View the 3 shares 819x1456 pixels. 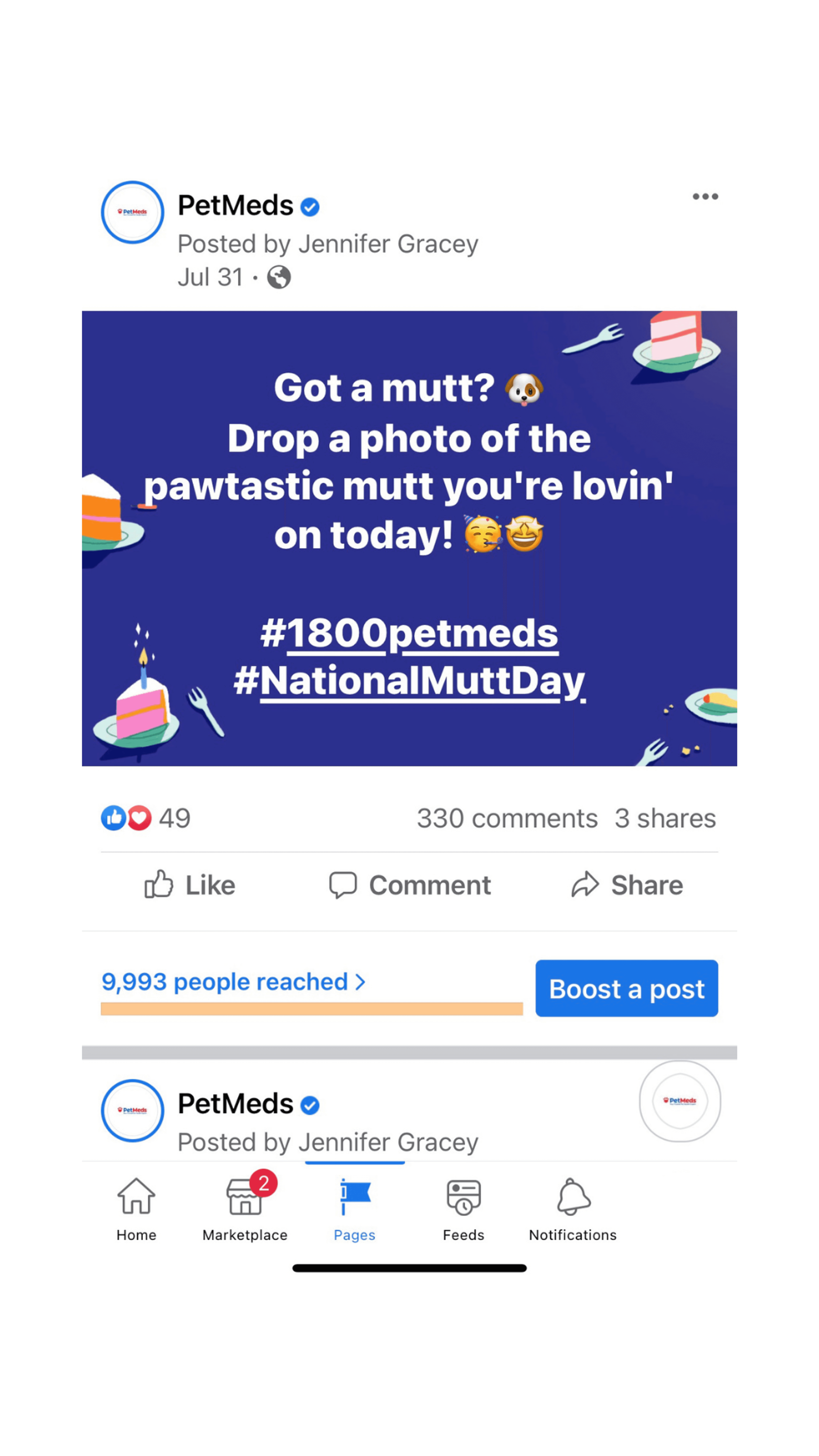(665, 819)
